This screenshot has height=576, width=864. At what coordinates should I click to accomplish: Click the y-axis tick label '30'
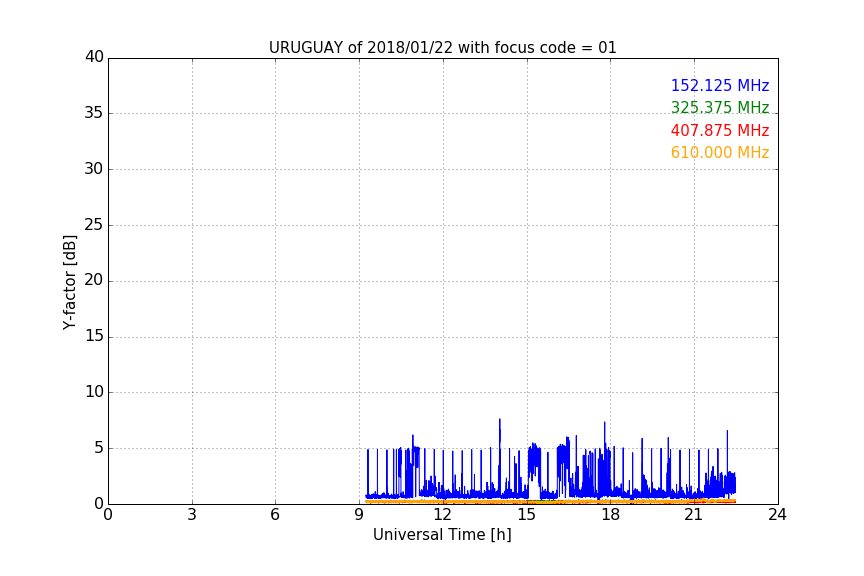point(94,169)
